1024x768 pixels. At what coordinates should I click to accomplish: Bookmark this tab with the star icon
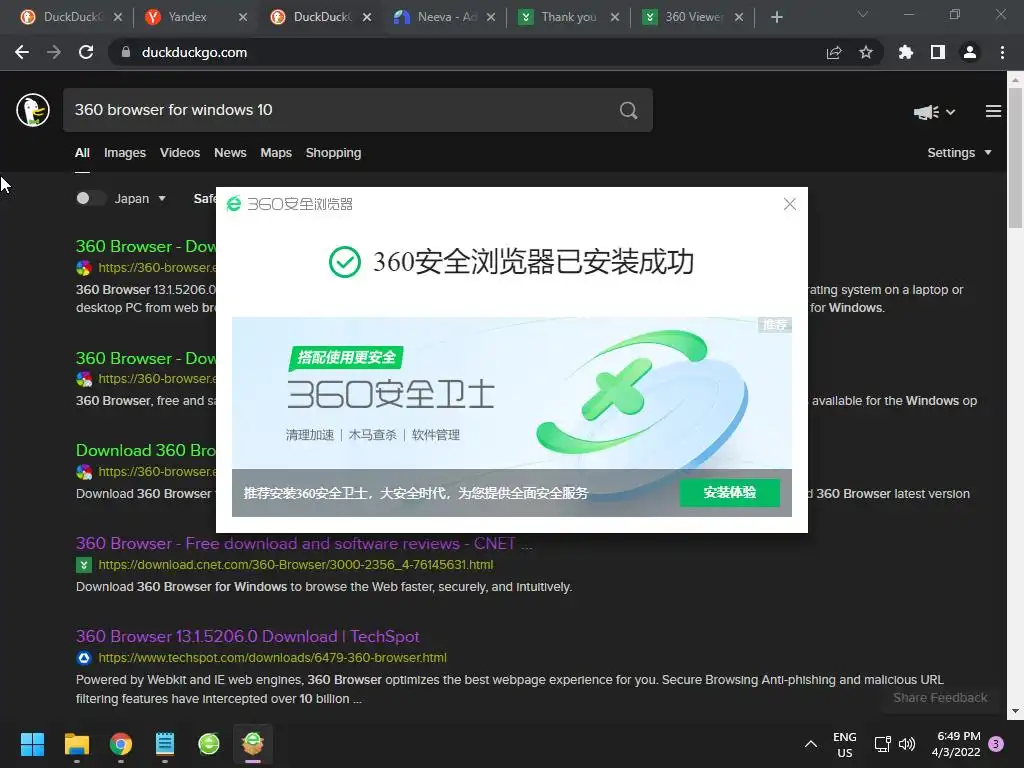click(x=866, y=52)
